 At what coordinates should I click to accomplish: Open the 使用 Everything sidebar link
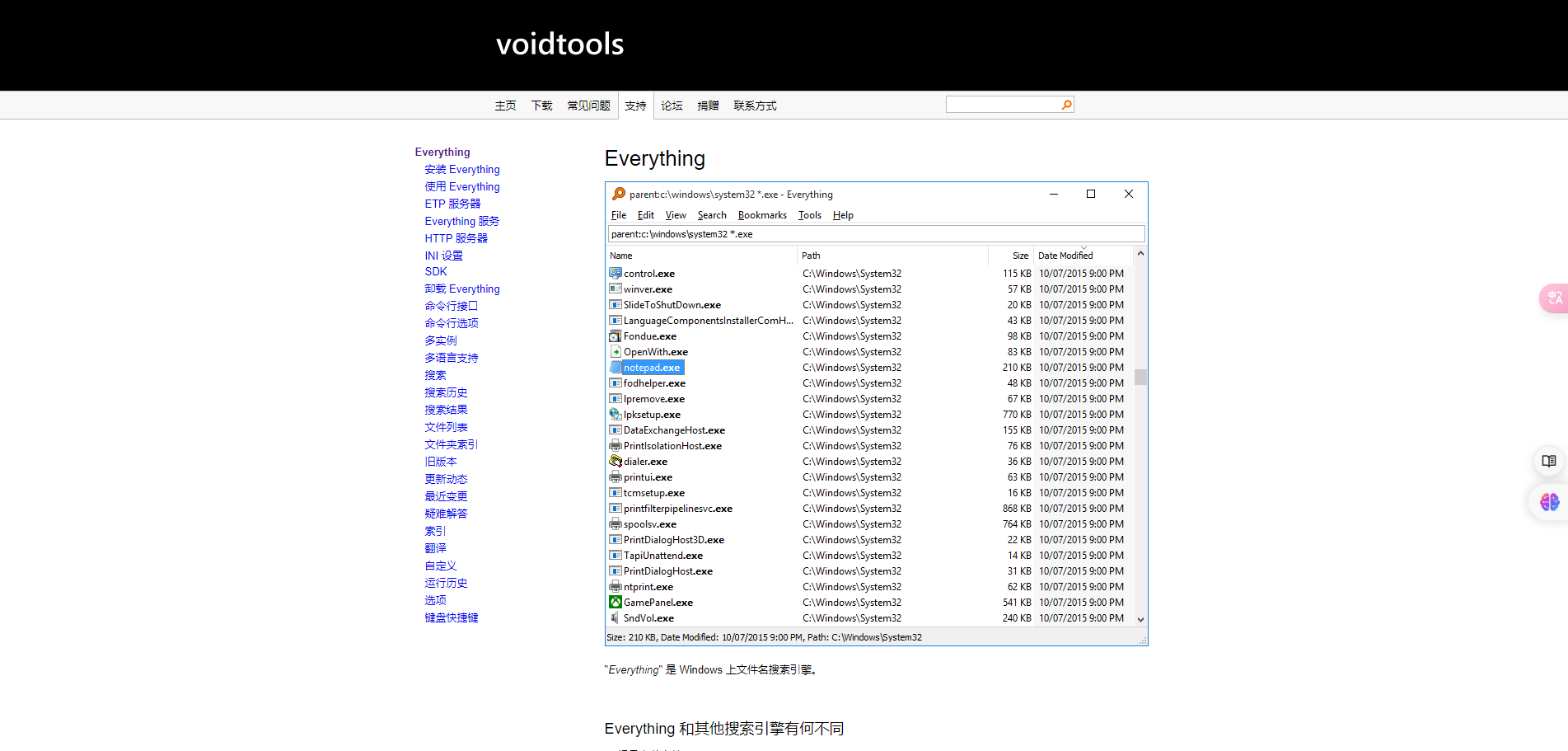coord(462,186)
